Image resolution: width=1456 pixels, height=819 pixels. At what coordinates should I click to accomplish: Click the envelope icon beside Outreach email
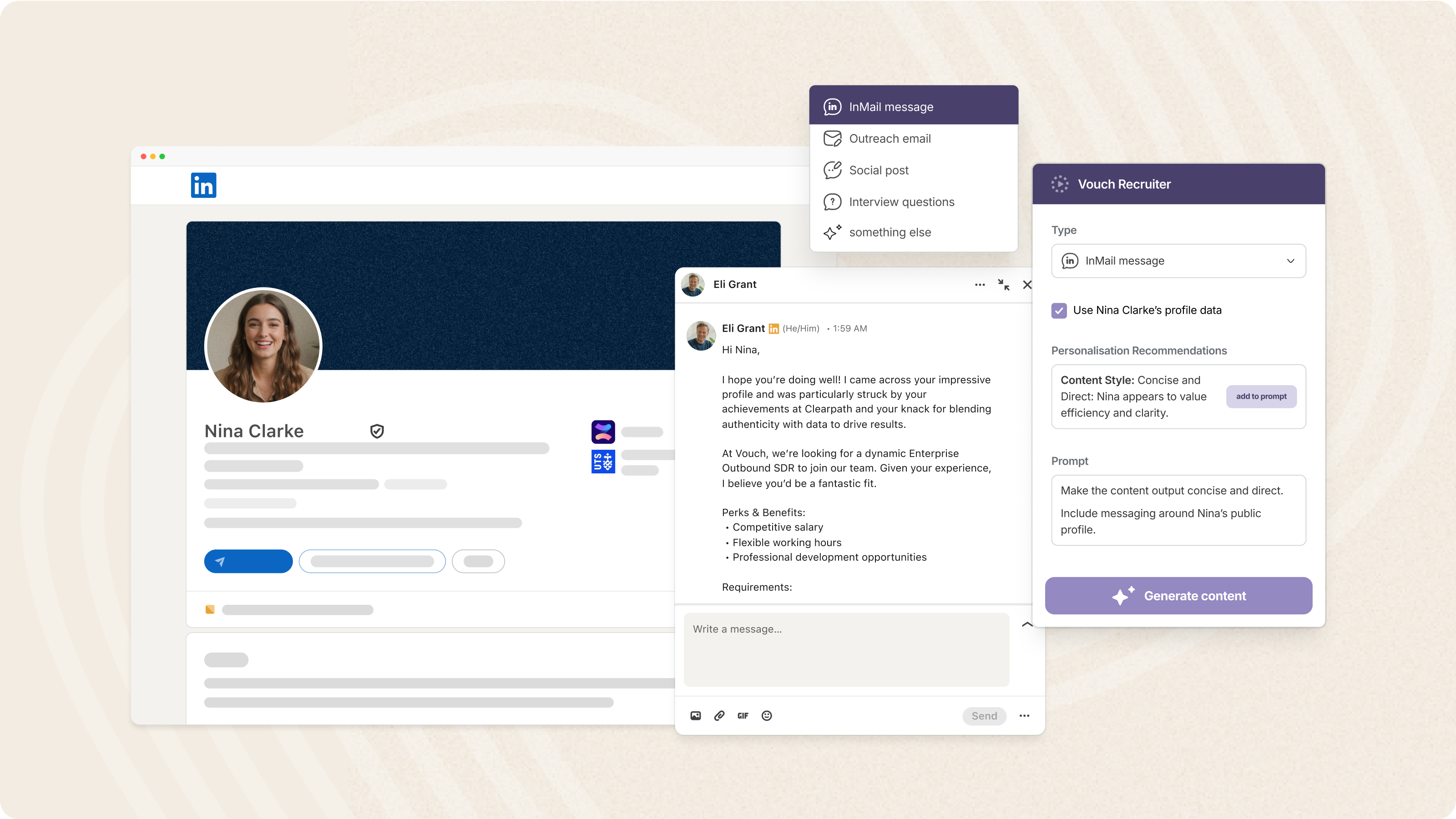(832, 138)
